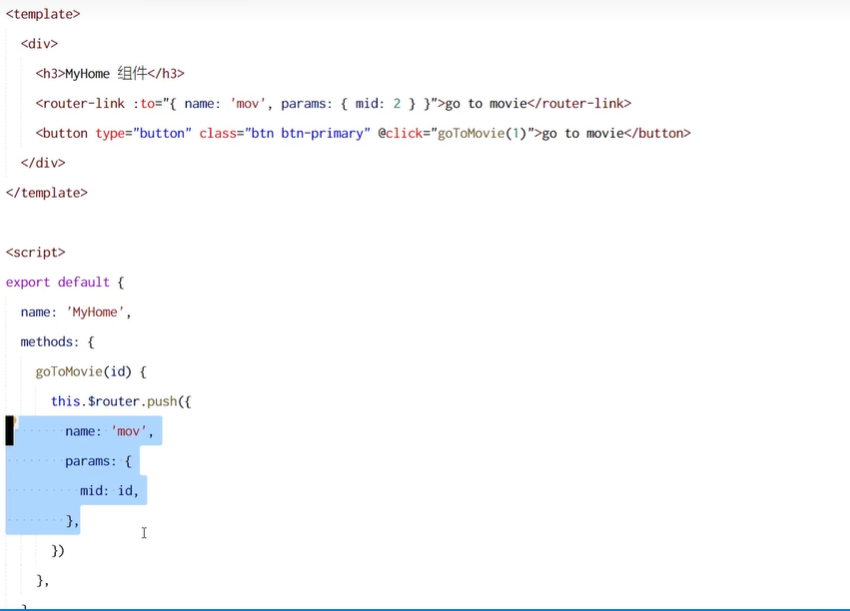Click 'name:' in the highlighted push argument

83,432
